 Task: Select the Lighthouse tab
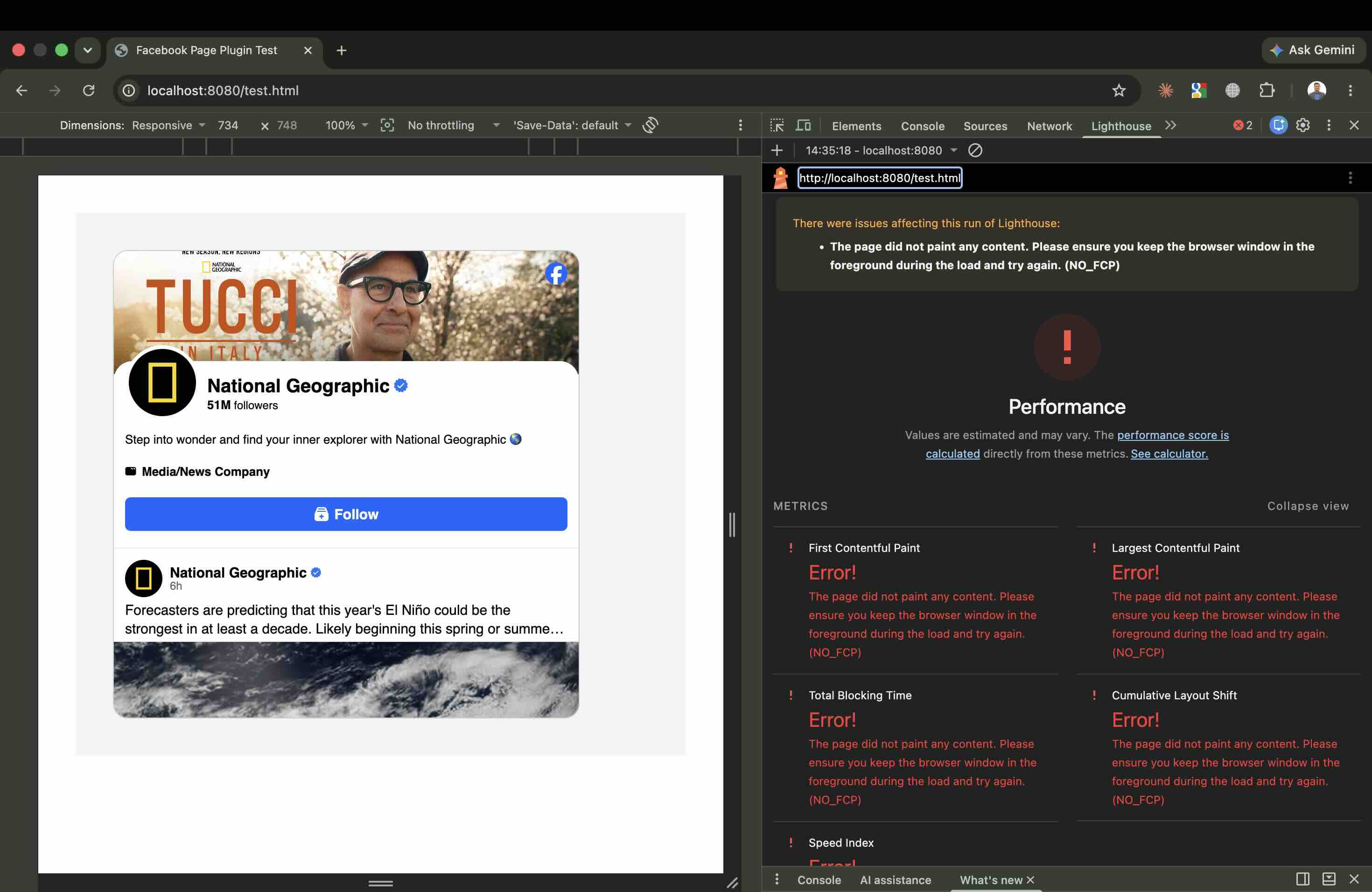(1120, 125)
